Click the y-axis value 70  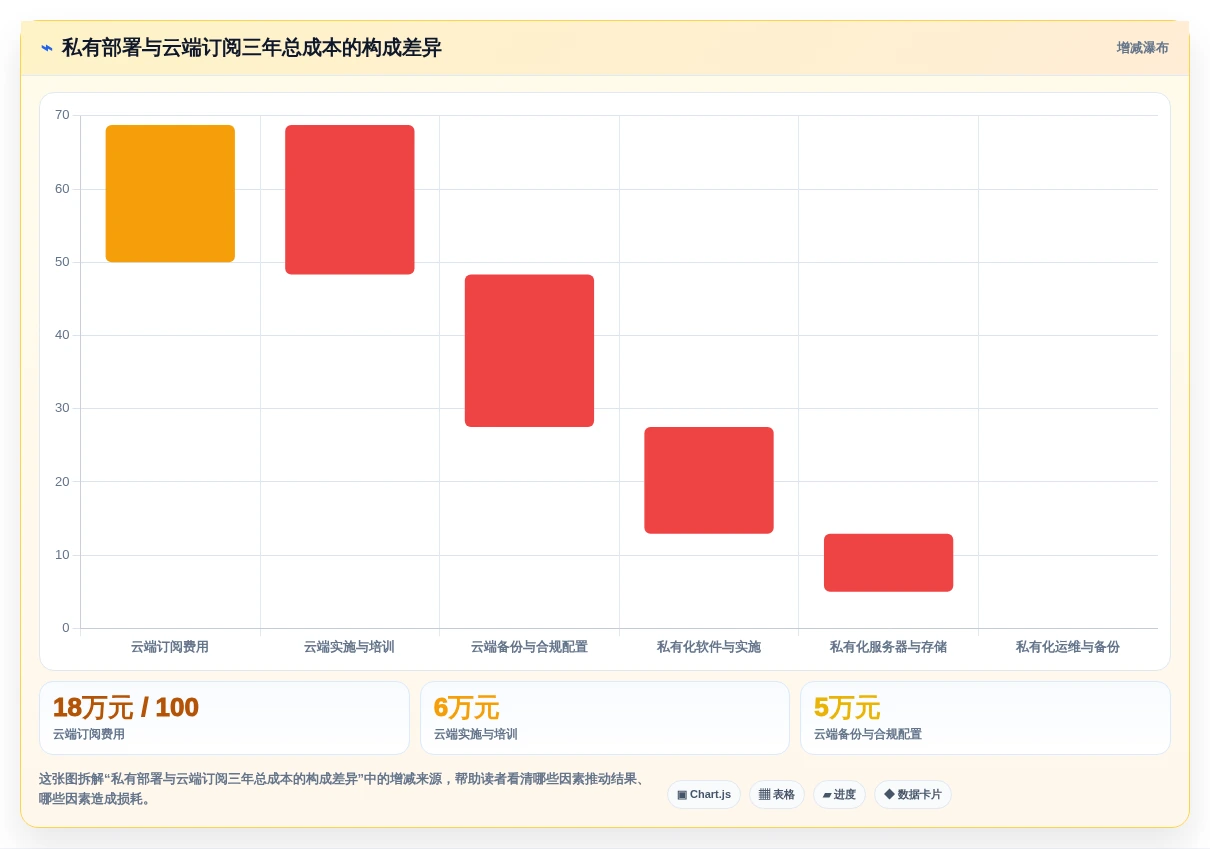tap(62, 115)
